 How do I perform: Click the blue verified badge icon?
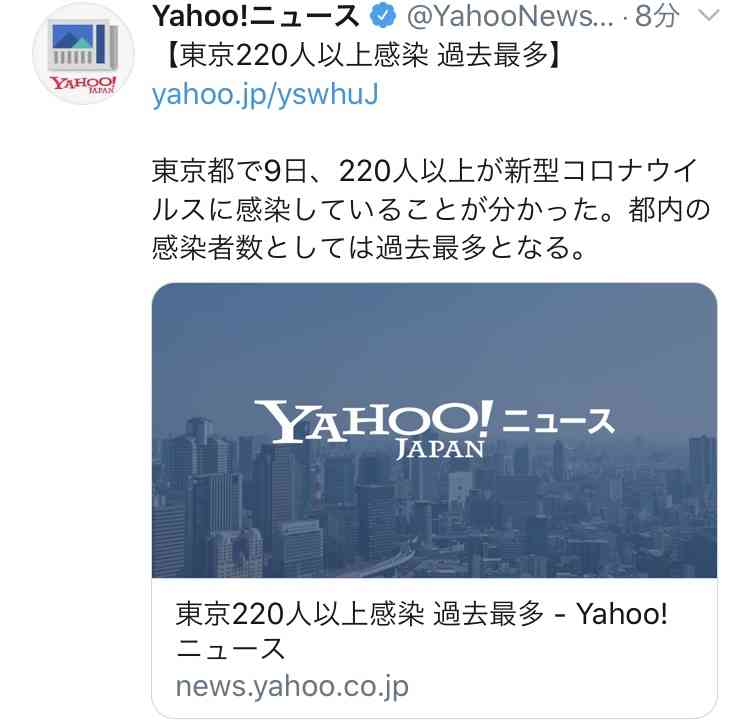coord(383,16)
